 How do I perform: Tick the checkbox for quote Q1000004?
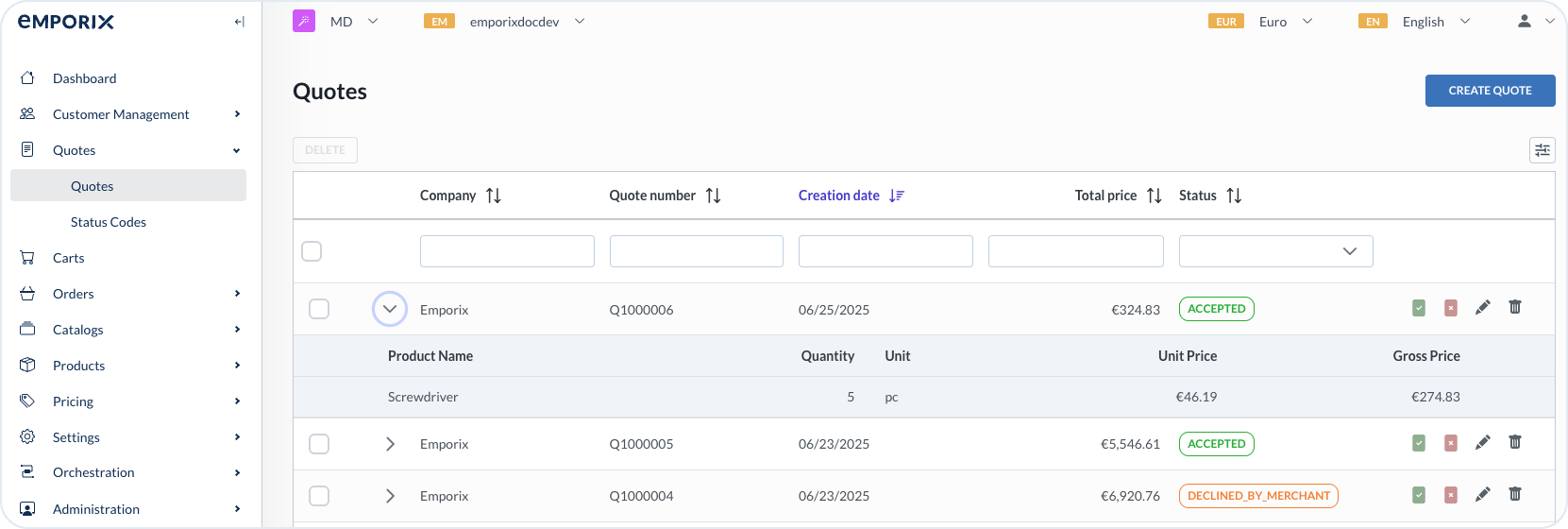pos(319,496)
